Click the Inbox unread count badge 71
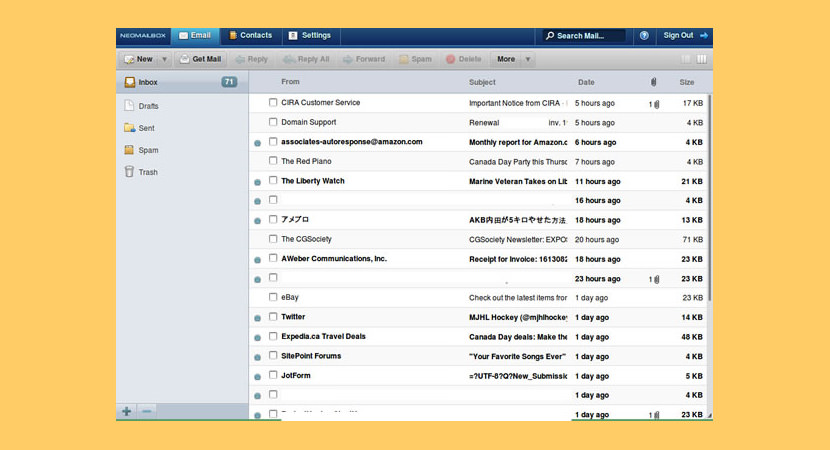Viewport: 830px width, 450px height. click(229, 82)
